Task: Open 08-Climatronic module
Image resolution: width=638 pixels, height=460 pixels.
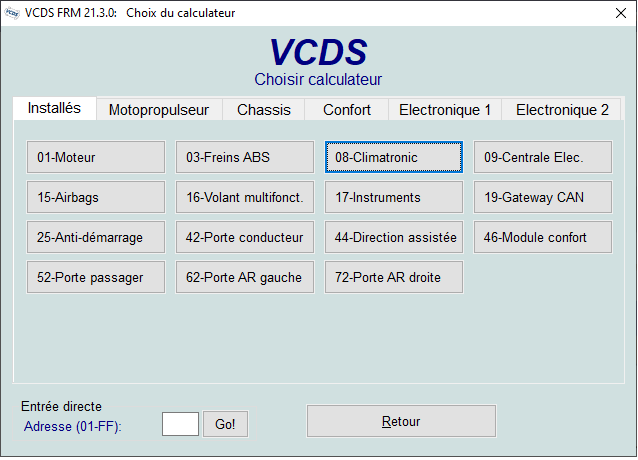Action: tap(394, 157)
